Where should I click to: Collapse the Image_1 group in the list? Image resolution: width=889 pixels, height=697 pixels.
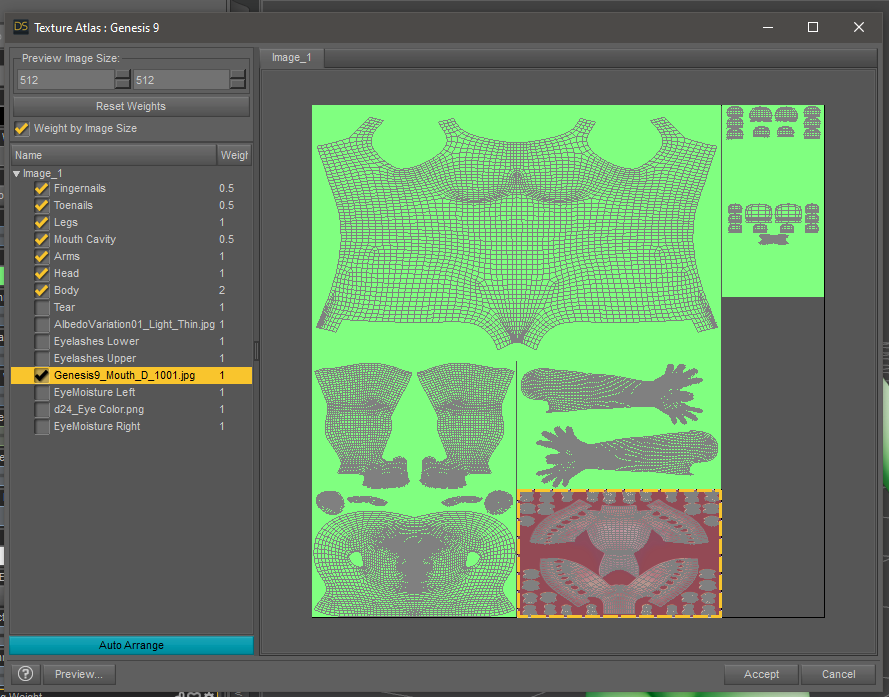(x=16, y=171)
